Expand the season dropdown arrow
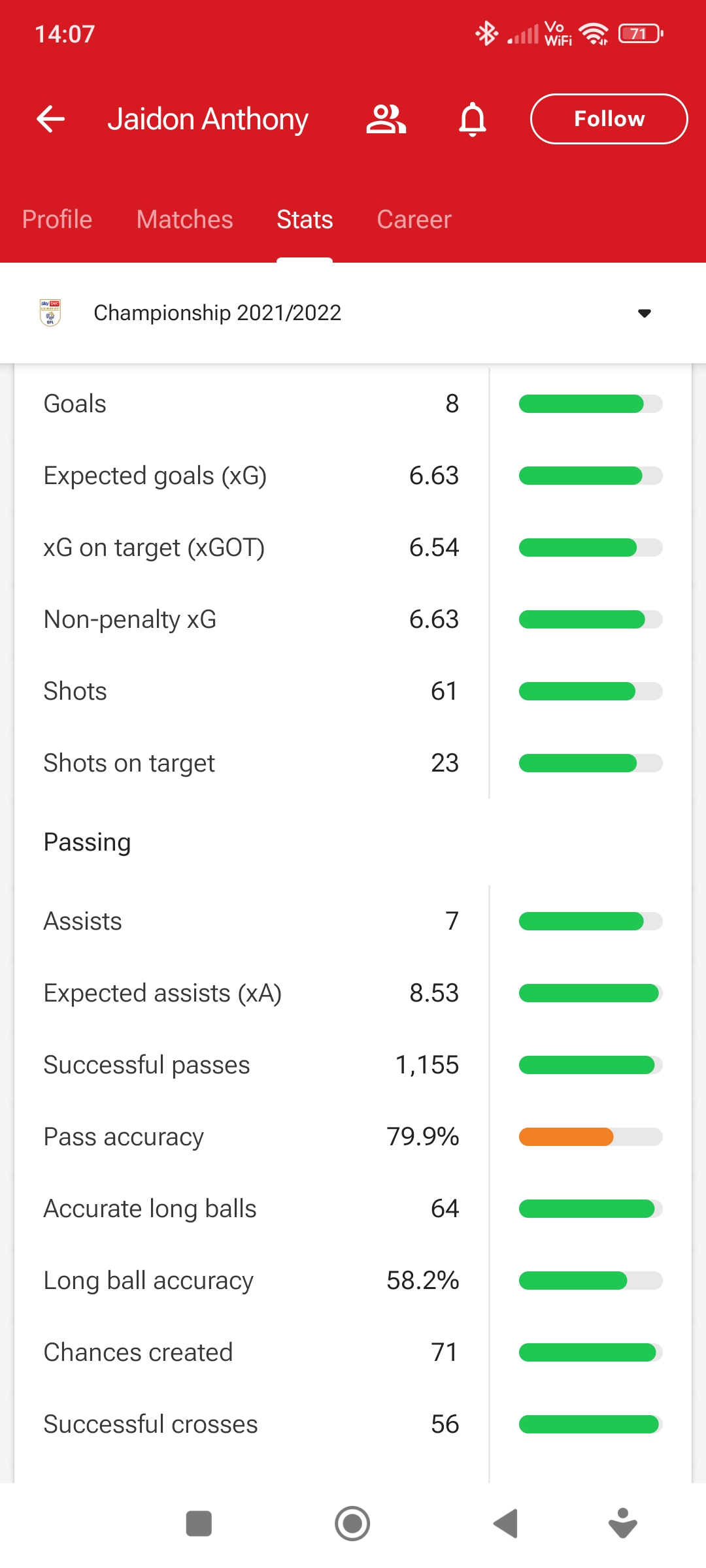The width and height of the screenshot is (706, 1568). pyautogui.click(x=644, y=313)
